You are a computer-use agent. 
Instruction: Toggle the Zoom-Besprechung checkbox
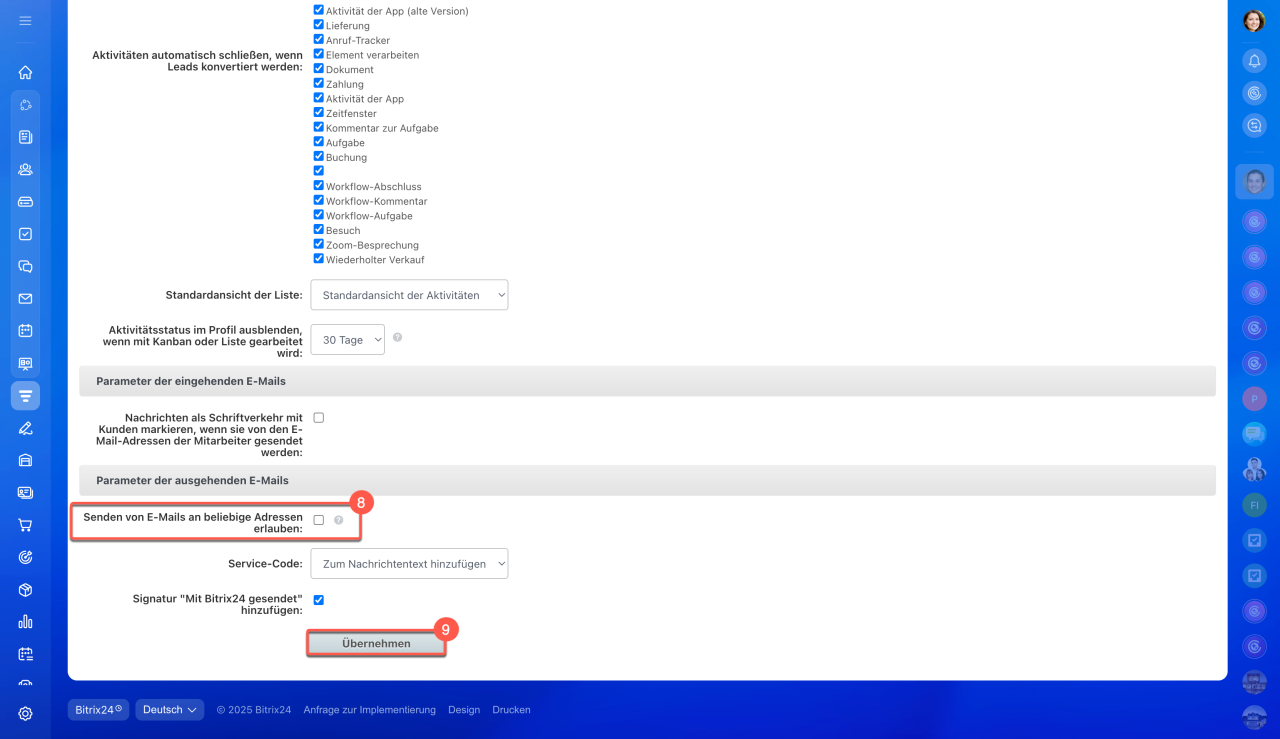pyautogui.click(x=318, y=244)
